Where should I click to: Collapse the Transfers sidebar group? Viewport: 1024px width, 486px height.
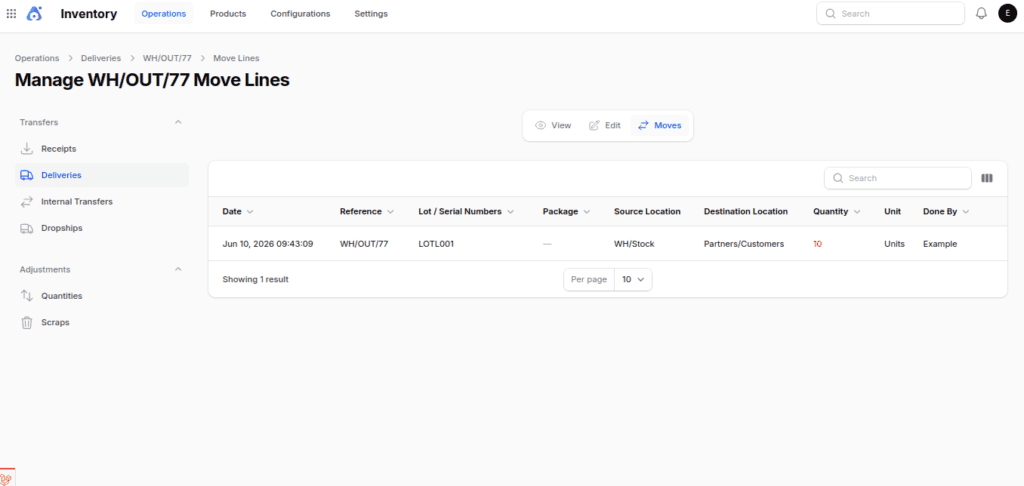click(178, 122)
